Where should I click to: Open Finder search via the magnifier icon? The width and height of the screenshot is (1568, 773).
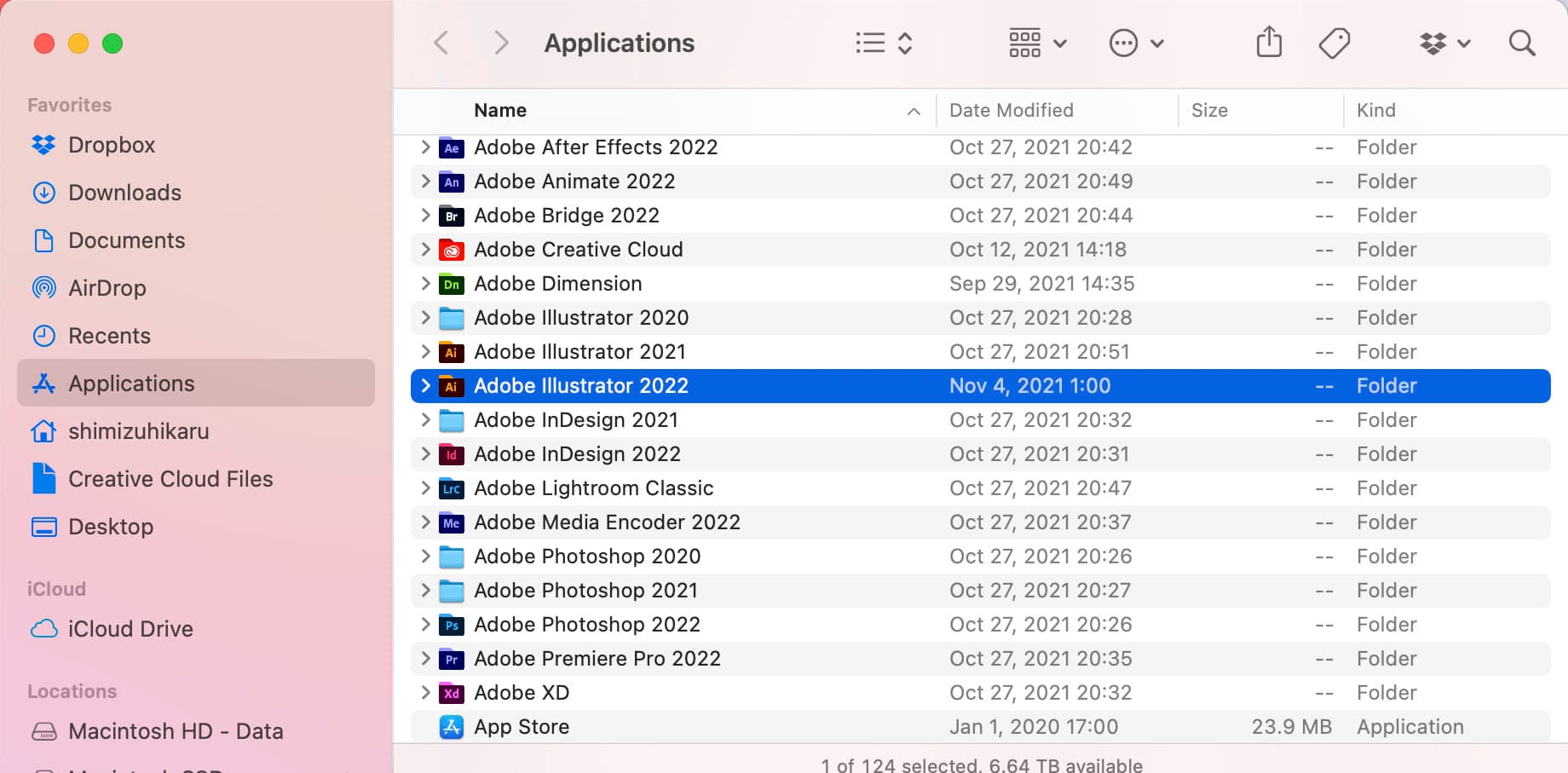tap(1521, 43)
